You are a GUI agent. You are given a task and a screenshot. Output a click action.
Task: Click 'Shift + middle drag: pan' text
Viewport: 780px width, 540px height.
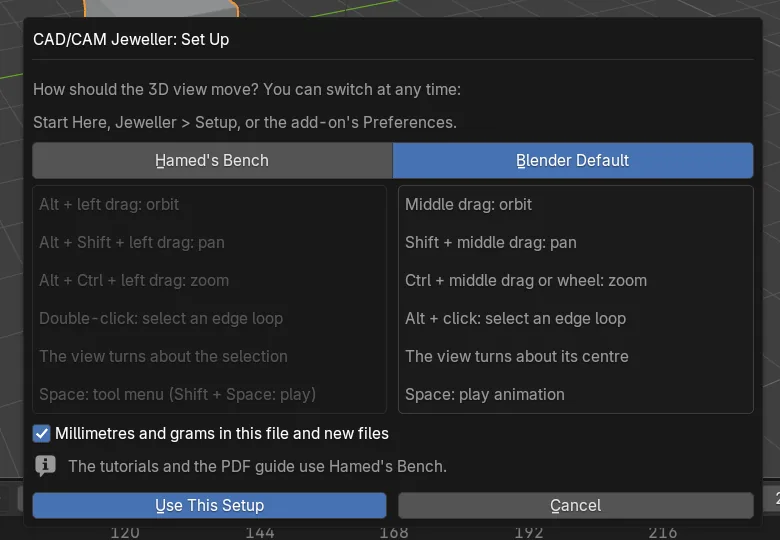point(490,242)
